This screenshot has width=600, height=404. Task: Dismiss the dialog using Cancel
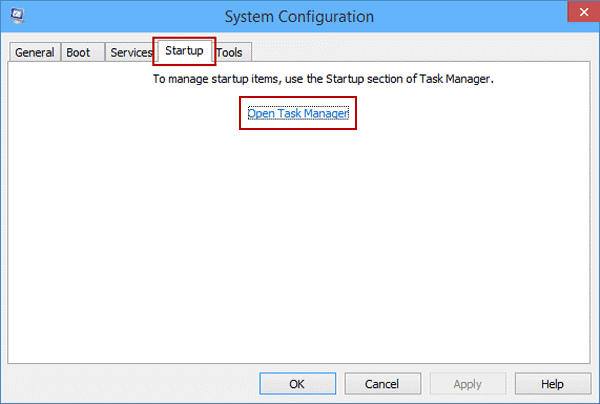[x=382, y=384]
